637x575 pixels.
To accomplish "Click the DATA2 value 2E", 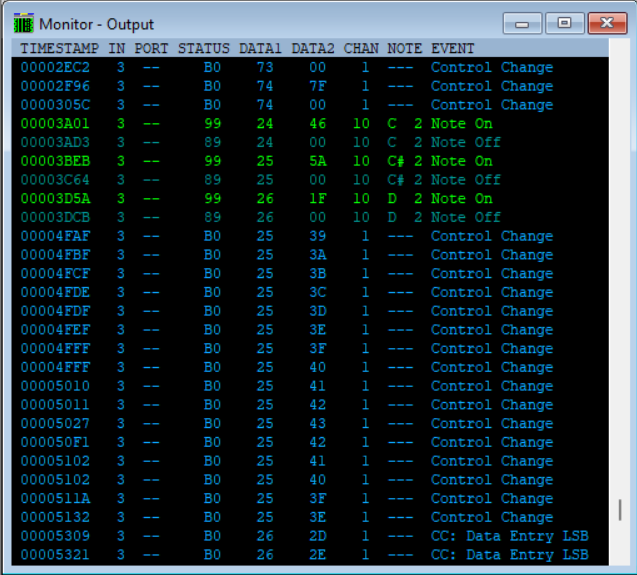I will [x=317, y=554].
